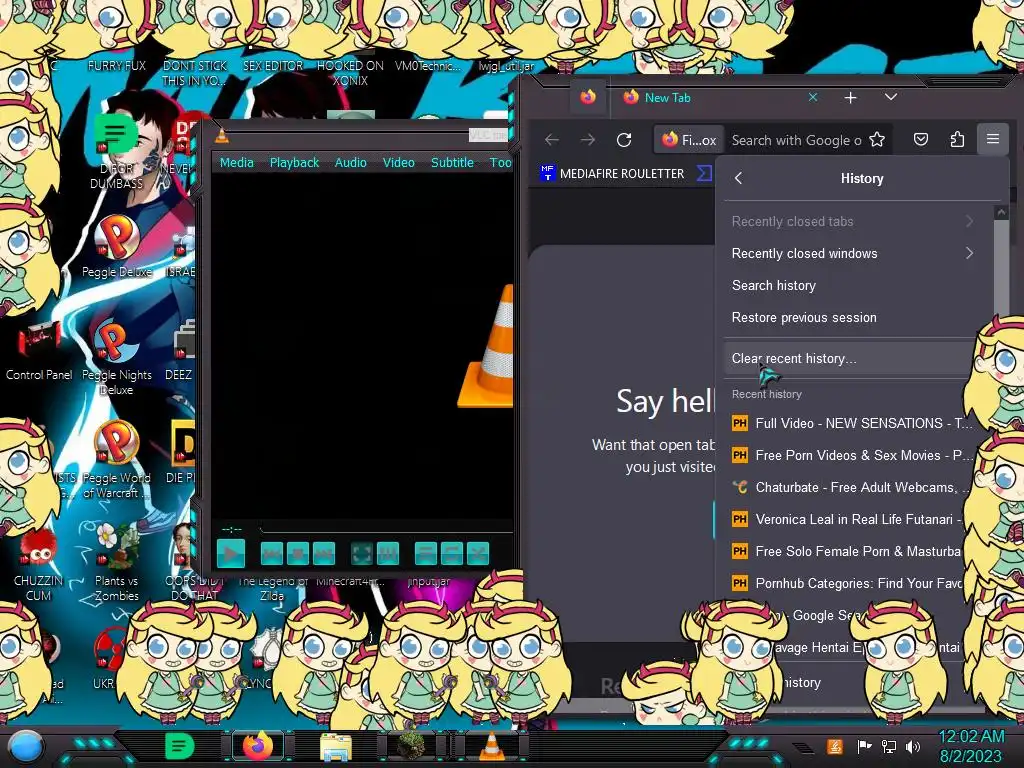1024x768 pixels.
Task: Select Peggle World of Warcraft icon
Action: click(x=116, y=460)
